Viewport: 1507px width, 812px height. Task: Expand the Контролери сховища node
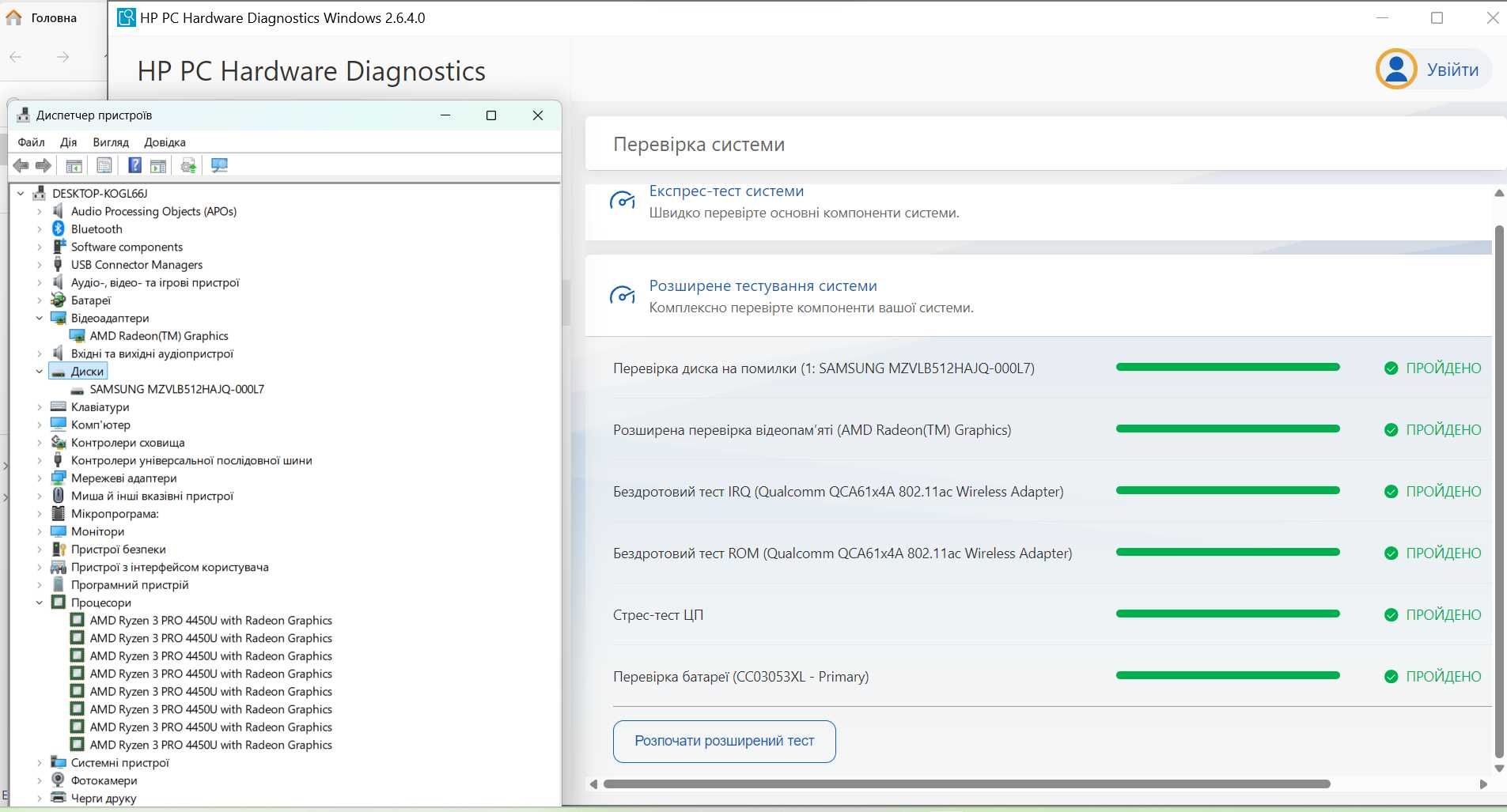(x=40, y=442)
